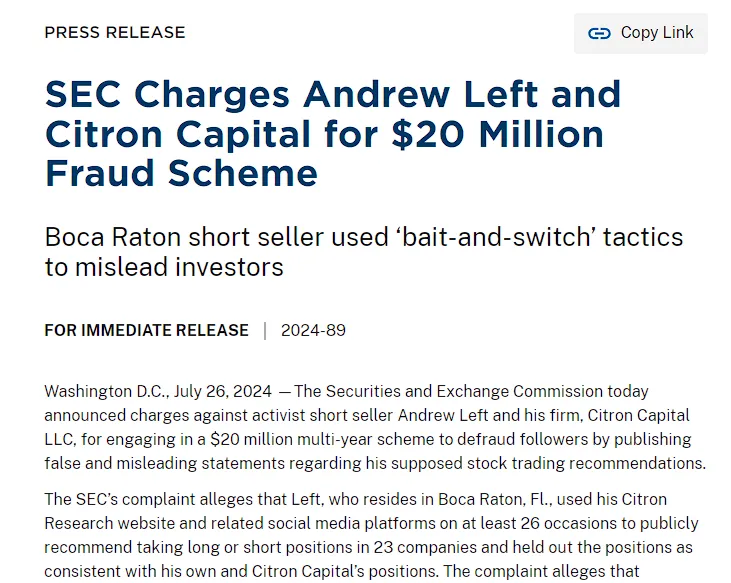Click the PRESS RELEASE label
This screenshot has height=583, width=731.
click(115, 32)
